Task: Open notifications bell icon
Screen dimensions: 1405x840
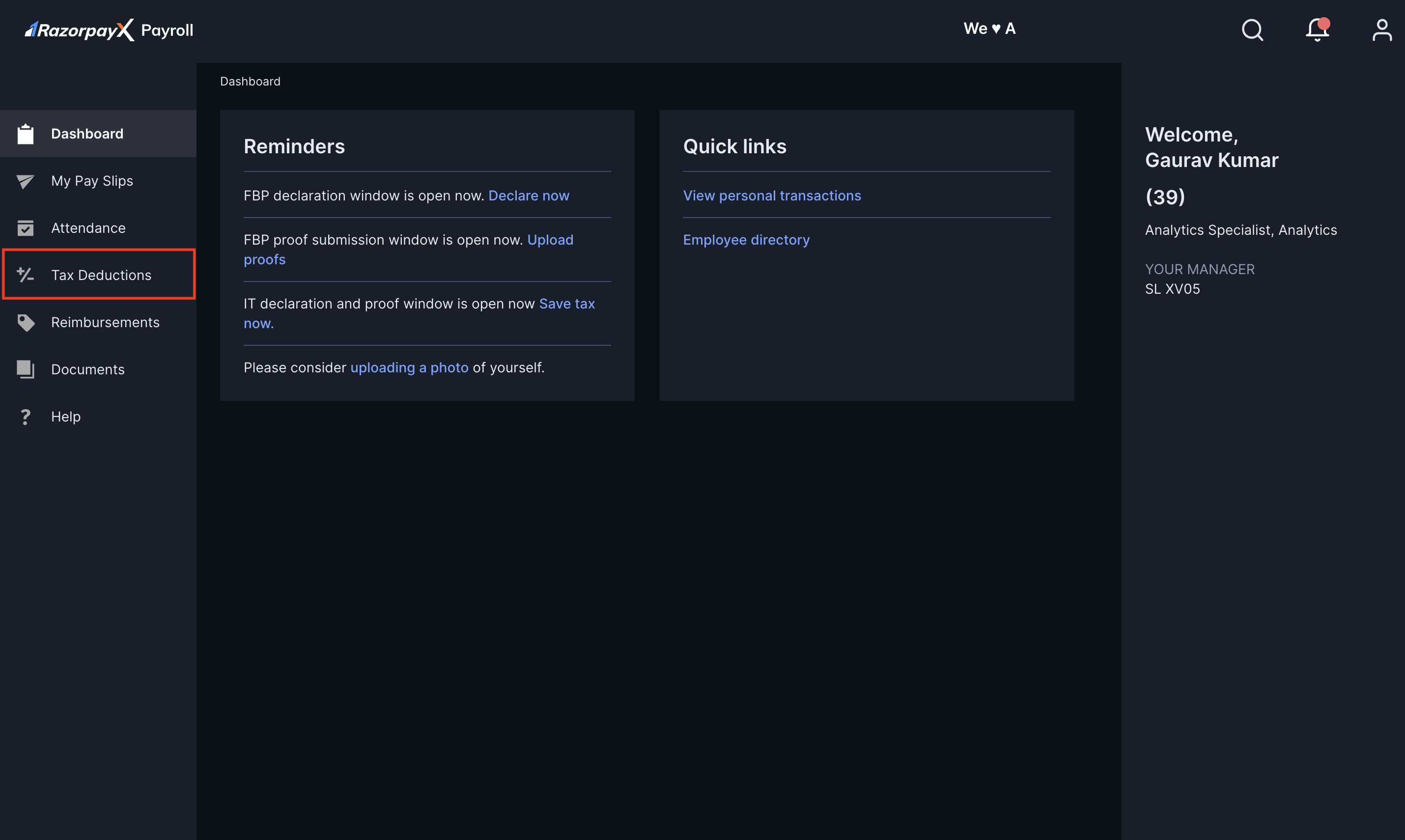Action: click(1318, 29)
